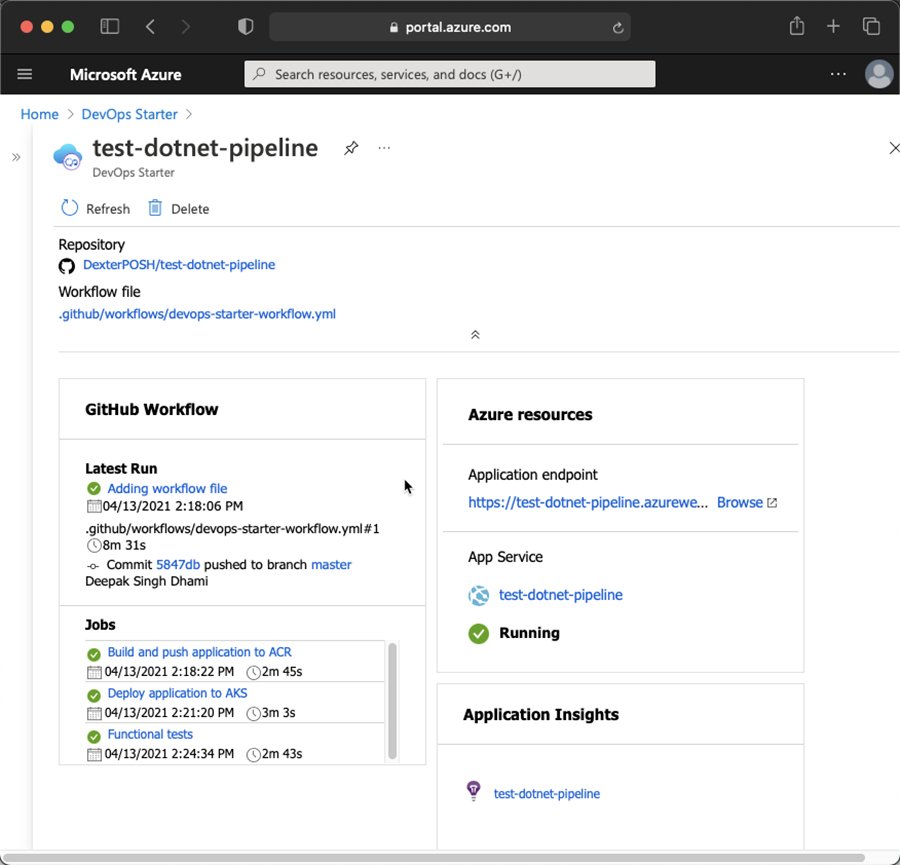Image resolution: width=900 pixels, height=865 pixels.
Task: Reload the page from the address bar
Action: pos(618,28)
